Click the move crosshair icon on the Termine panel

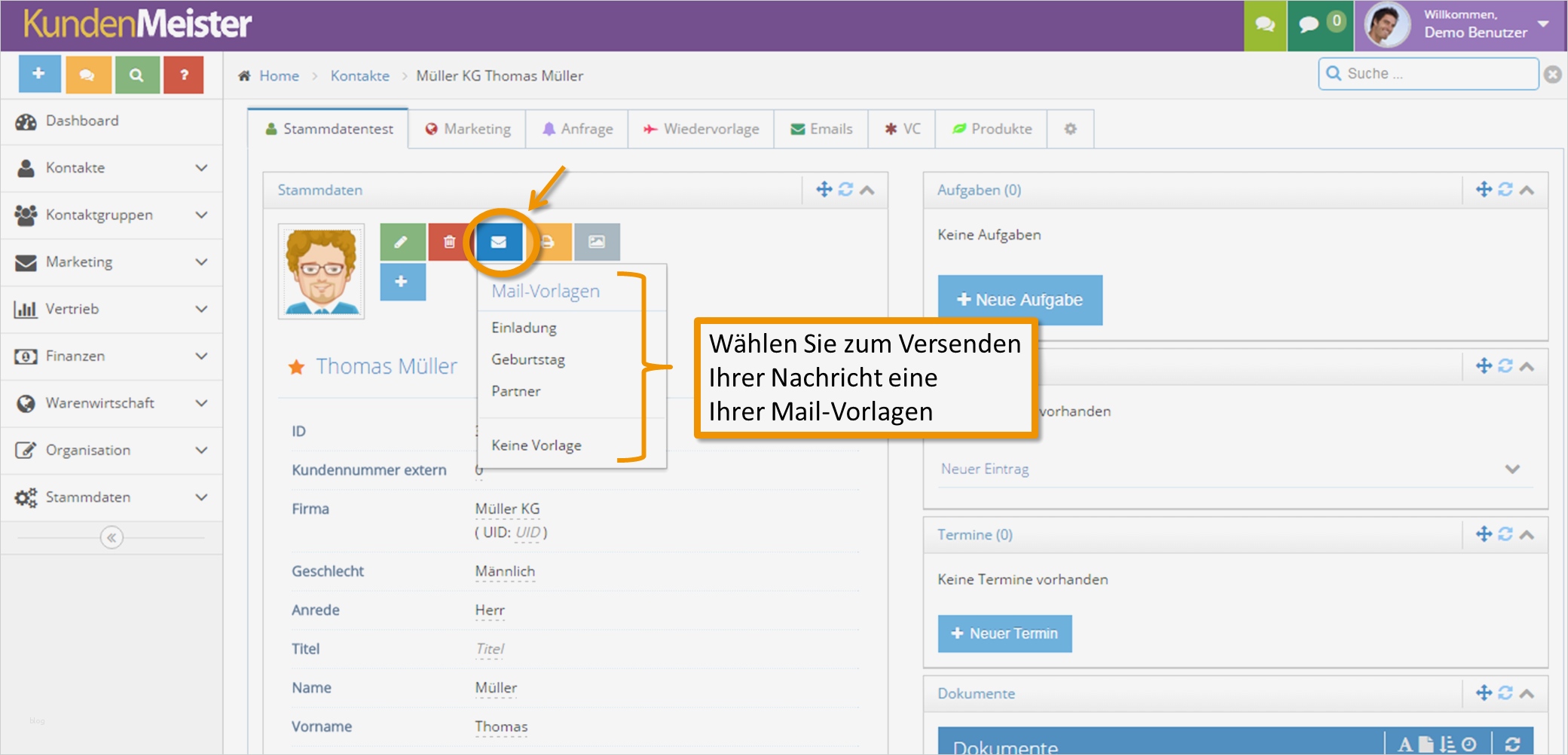click(x=1483, y=534)
